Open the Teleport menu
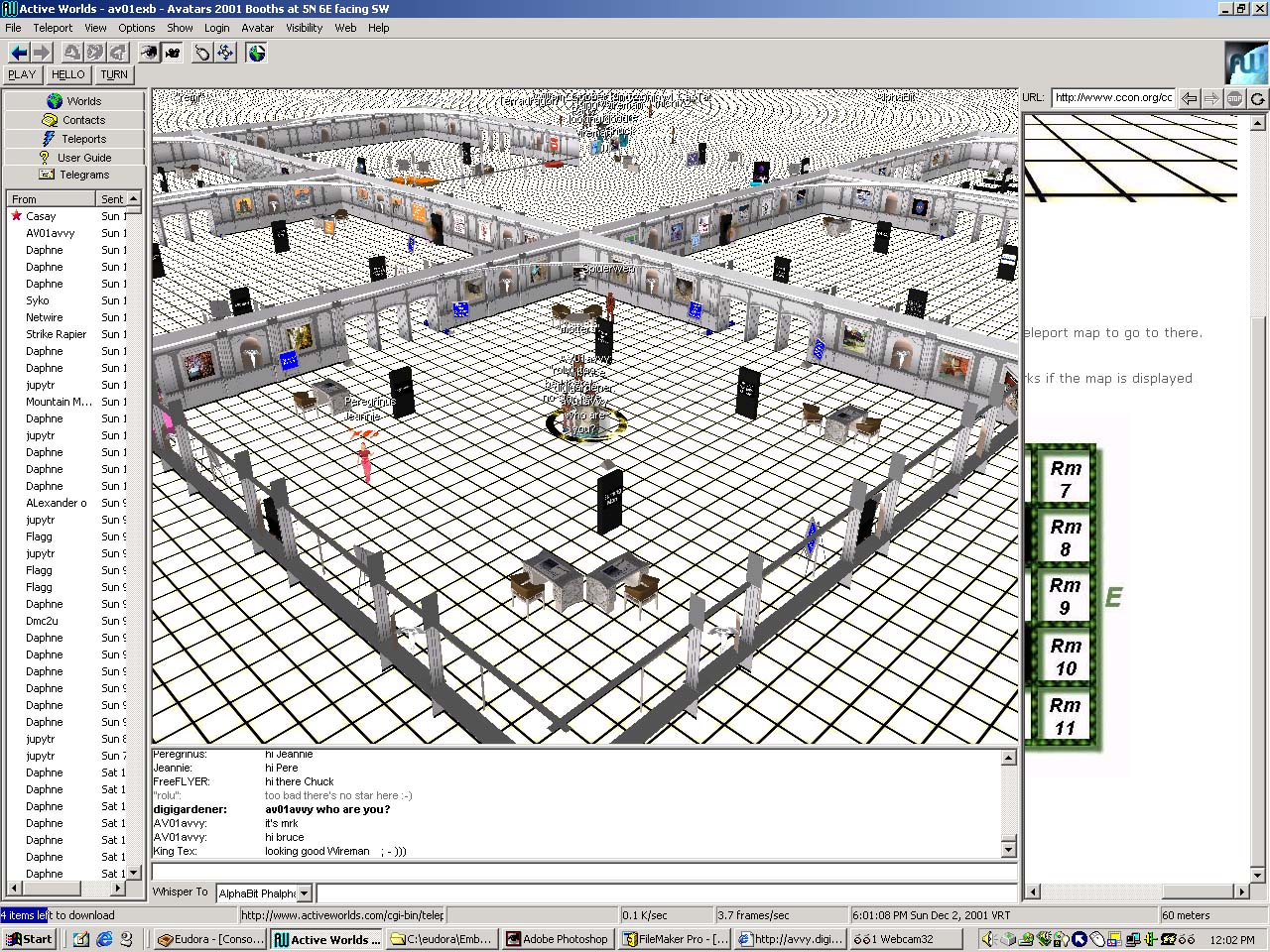 (53, 28)
